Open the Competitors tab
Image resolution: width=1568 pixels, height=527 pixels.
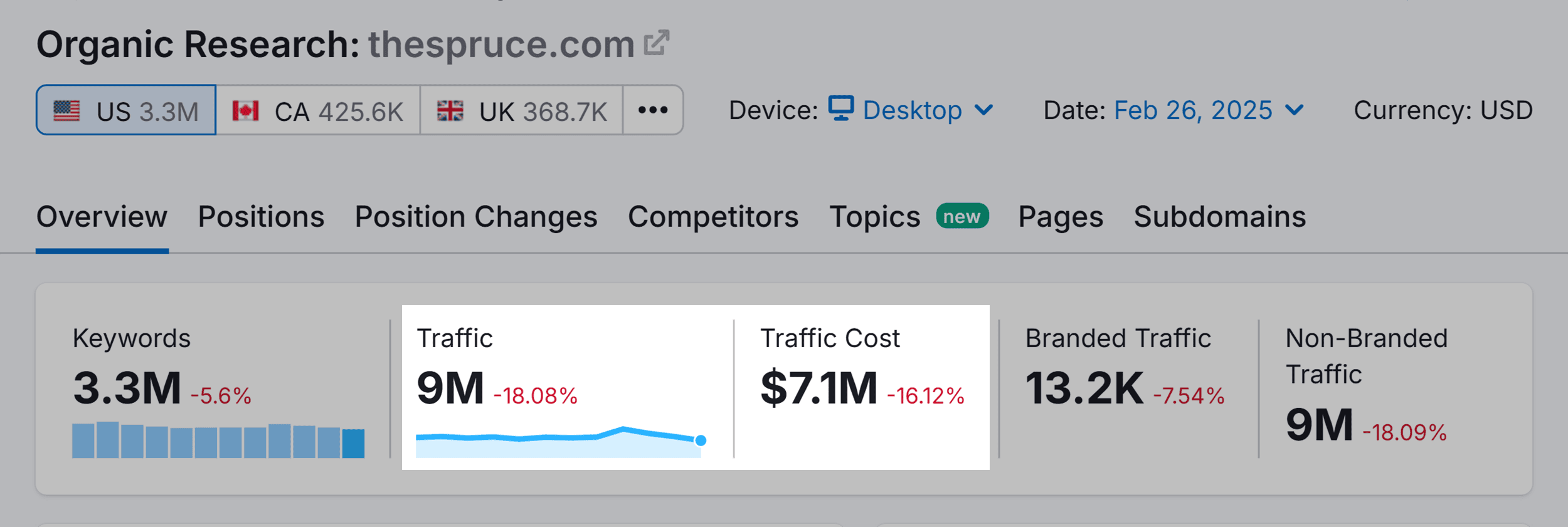713,217
